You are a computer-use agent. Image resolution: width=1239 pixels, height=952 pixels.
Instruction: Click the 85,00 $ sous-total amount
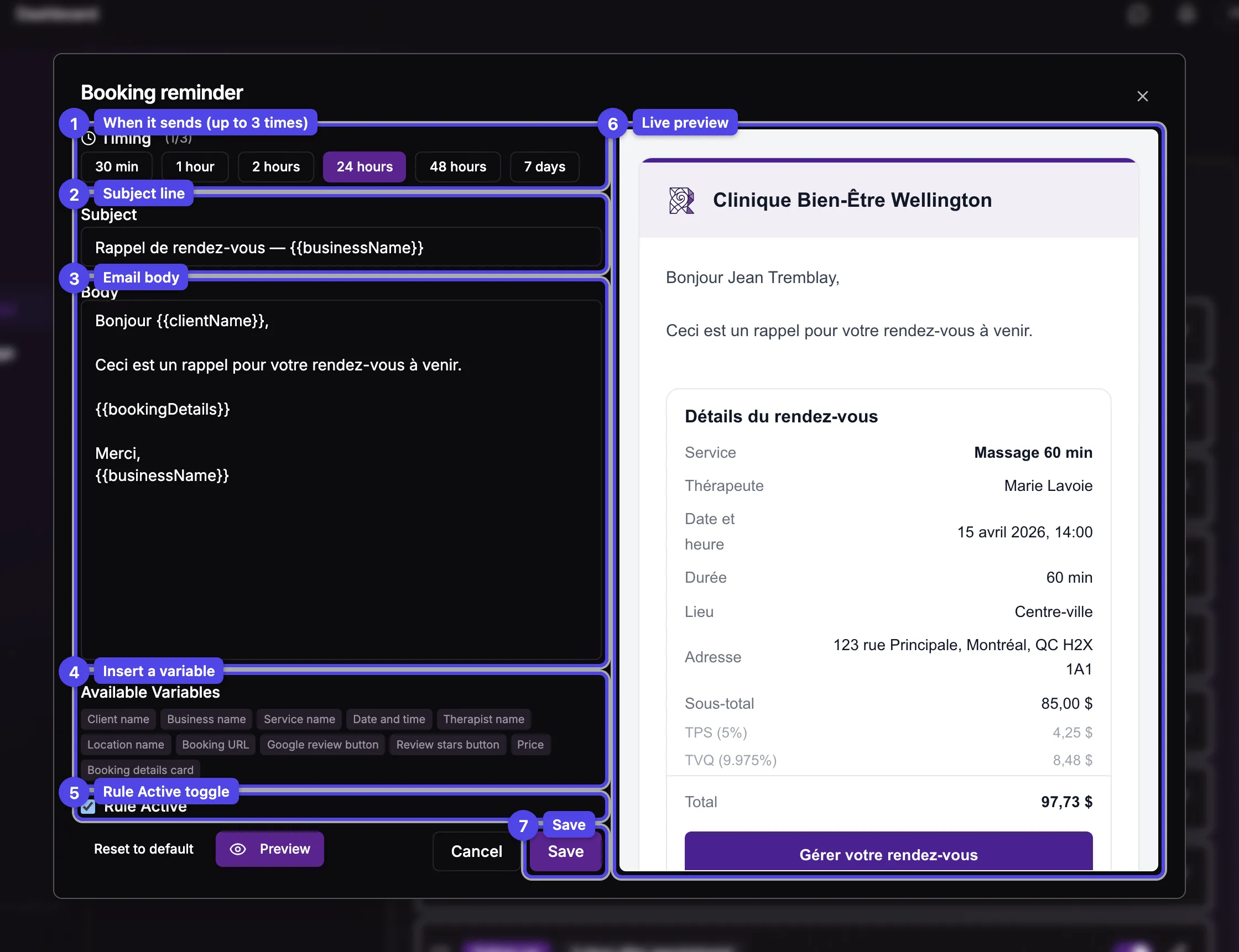click(1066, 703)
